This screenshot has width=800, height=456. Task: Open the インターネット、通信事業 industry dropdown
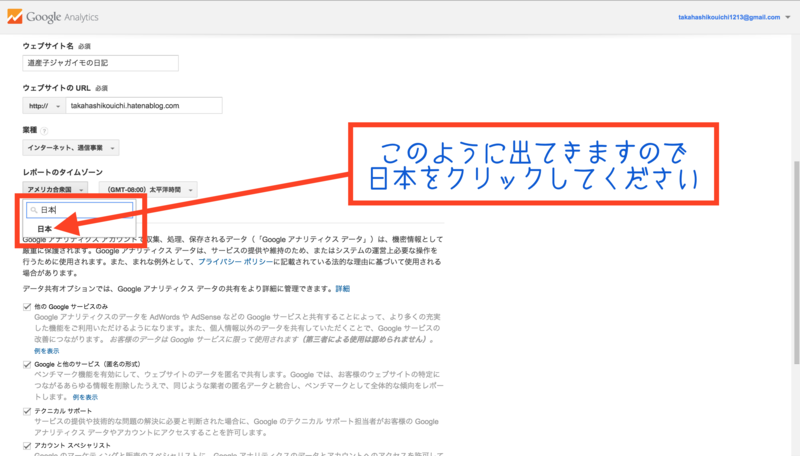pyautogui.click(x=70, y=148)
